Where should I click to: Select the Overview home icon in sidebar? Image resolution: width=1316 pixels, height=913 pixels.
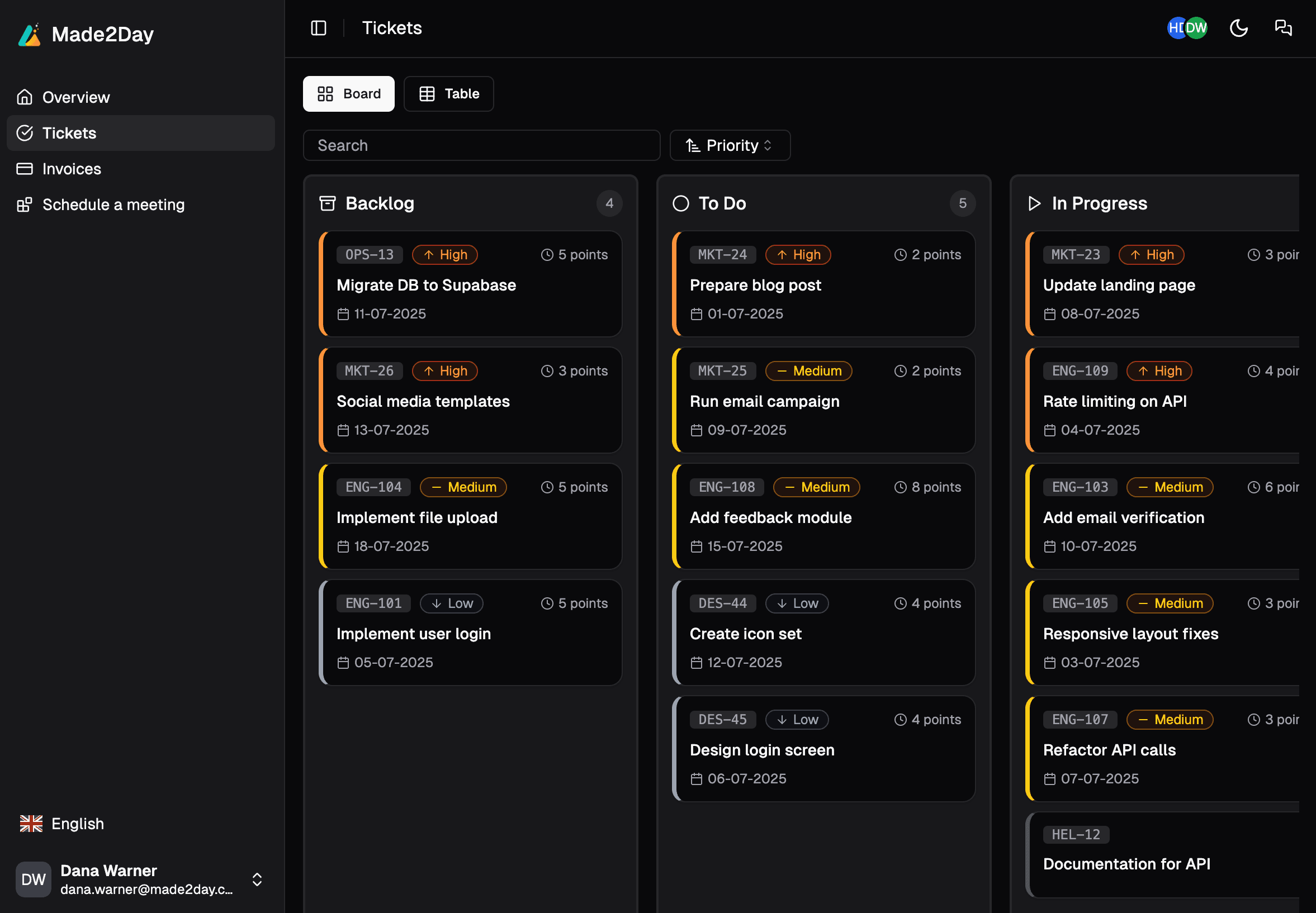click(x=25, y=97)
